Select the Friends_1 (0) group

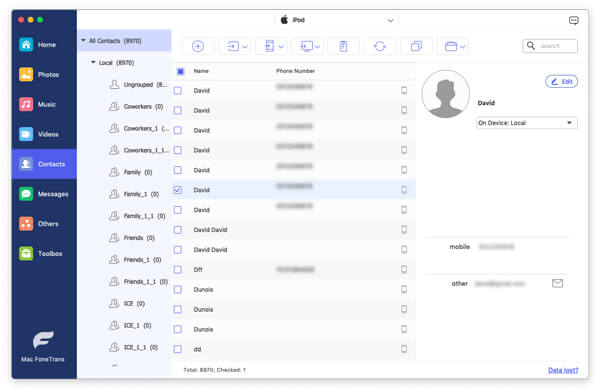click(x=135, y=260)
